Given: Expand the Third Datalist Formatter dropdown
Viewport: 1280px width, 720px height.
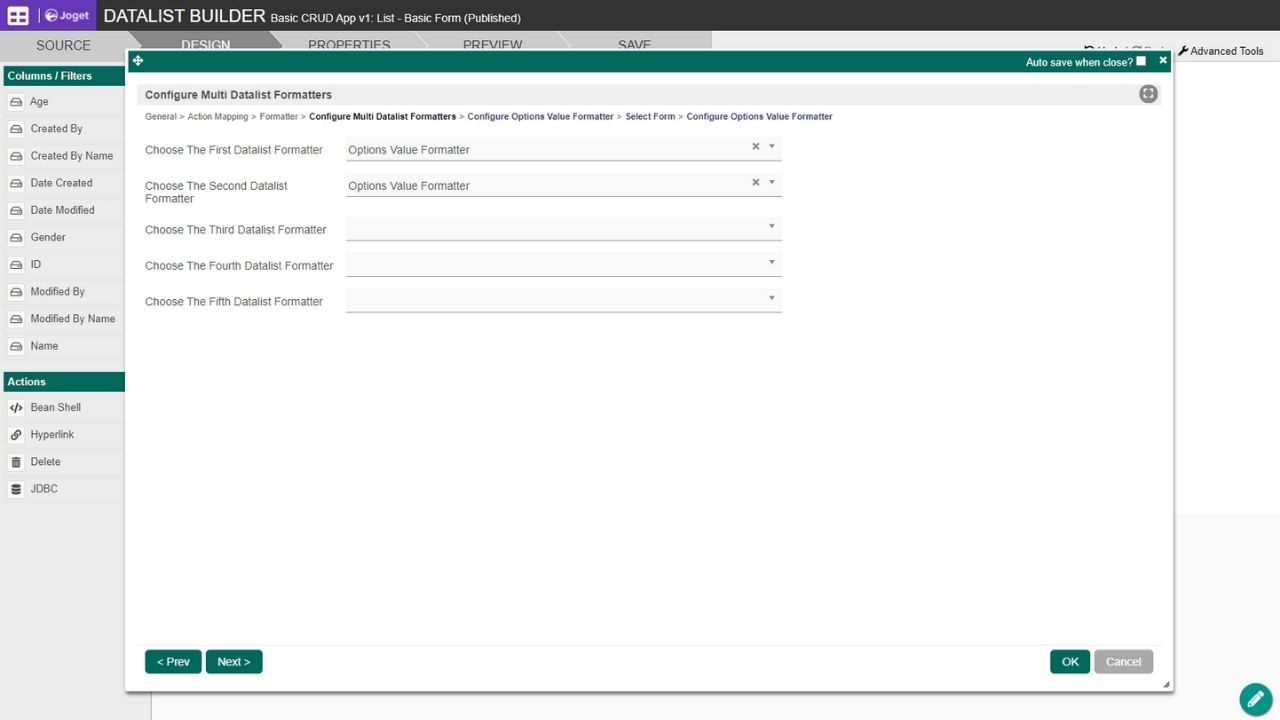Looking at the screenshot, I should click(771, 227).
